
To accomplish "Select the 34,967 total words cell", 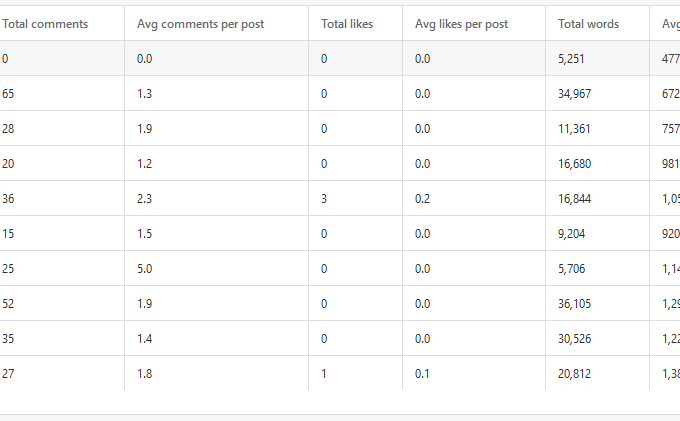I will click(575, 94).
